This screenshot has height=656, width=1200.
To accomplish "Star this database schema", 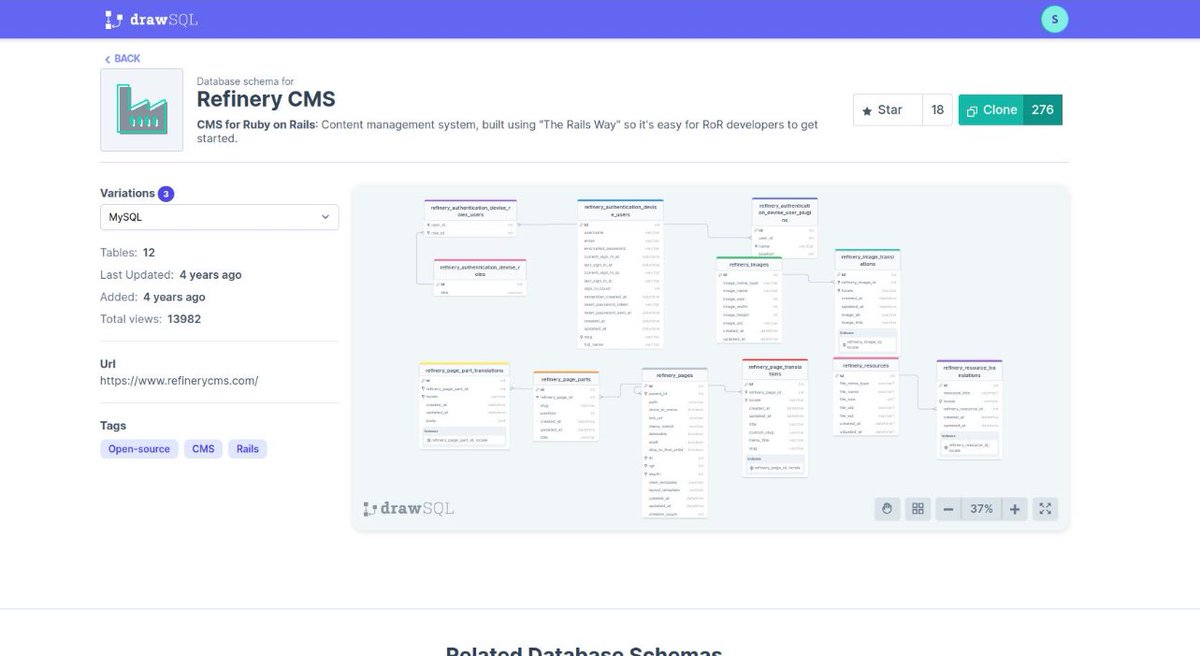I will pos(887,110).
